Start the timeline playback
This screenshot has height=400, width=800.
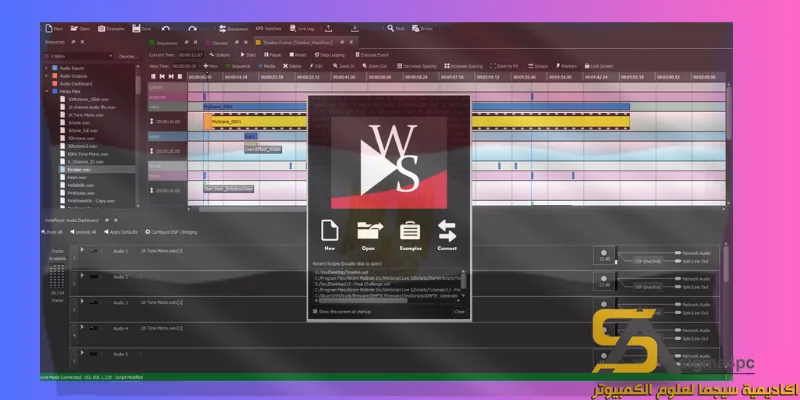pos(248,55)
